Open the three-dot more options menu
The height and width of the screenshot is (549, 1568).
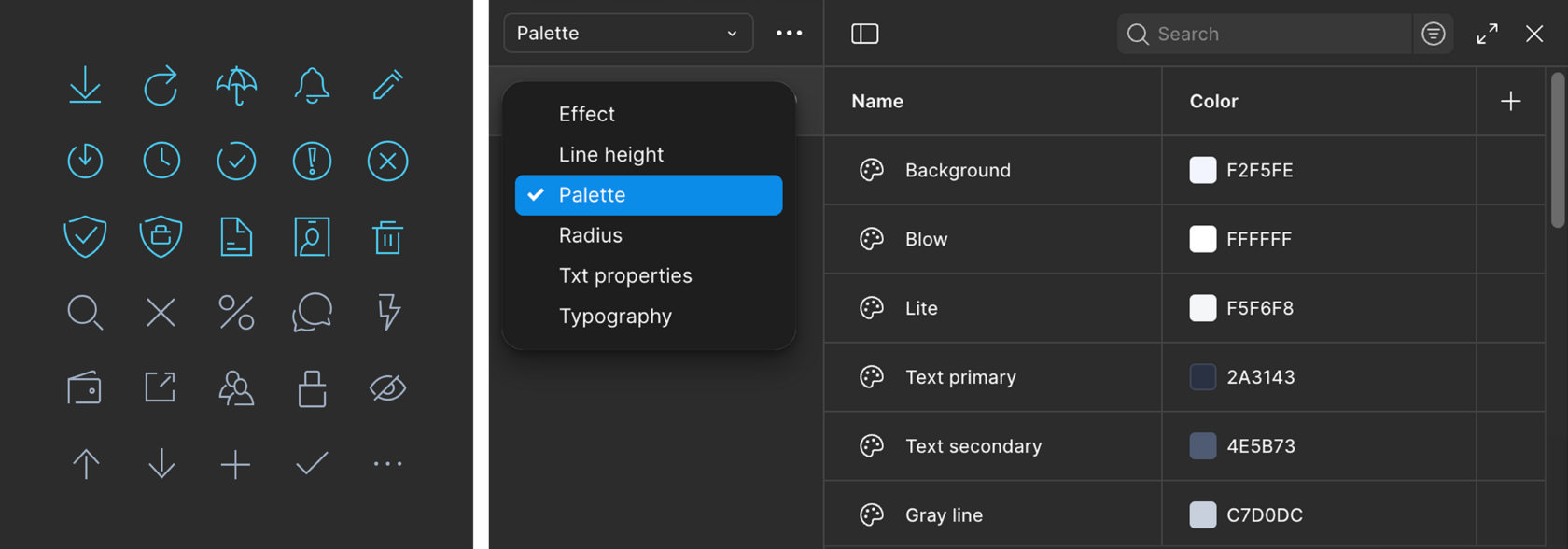pos(789,34)
